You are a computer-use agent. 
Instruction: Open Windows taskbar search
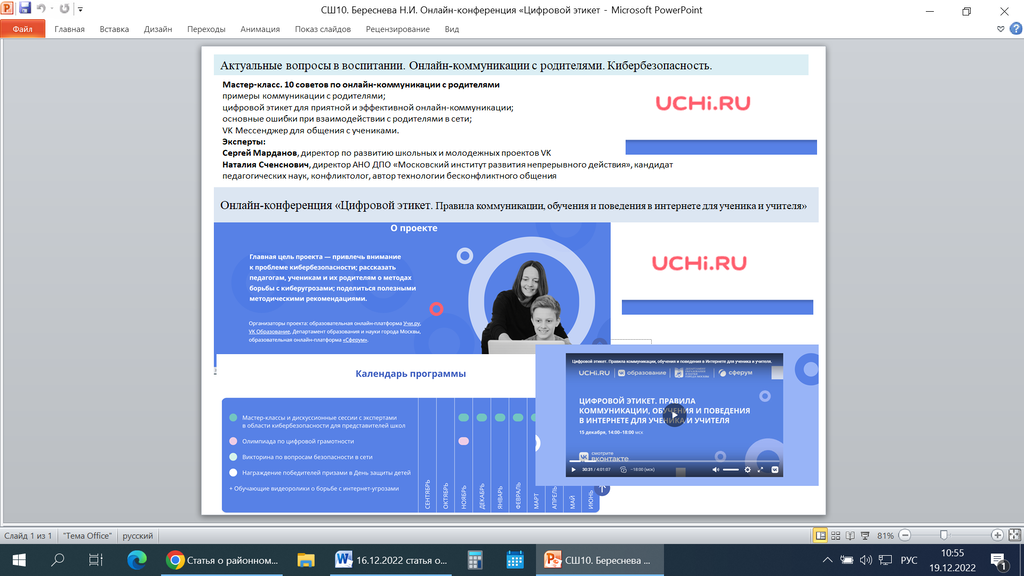coord(57,560)
